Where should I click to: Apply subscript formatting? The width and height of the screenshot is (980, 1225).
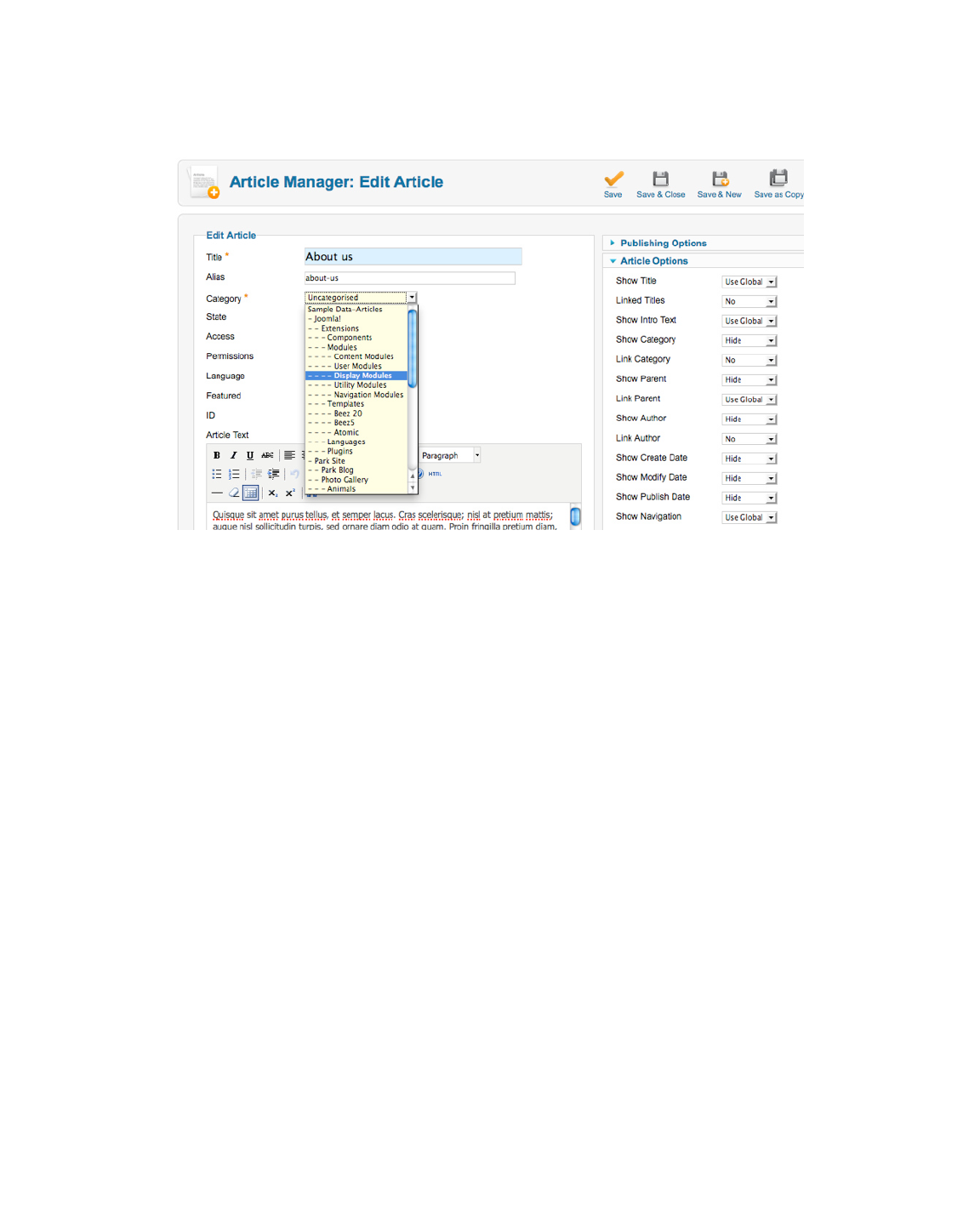(x=273, y=493)
